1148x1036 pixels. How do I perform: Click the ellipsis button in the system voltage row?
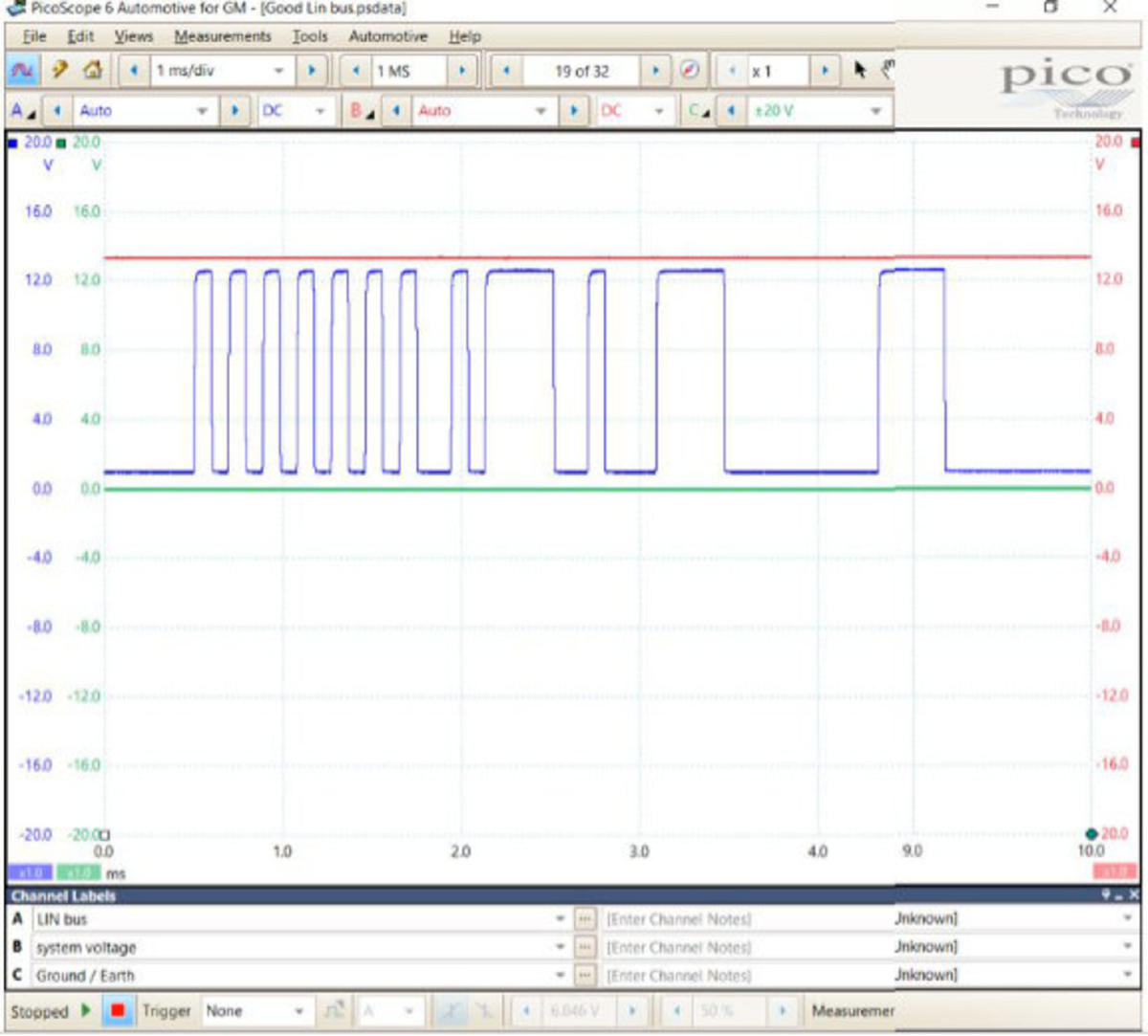(x=585, y=947)
